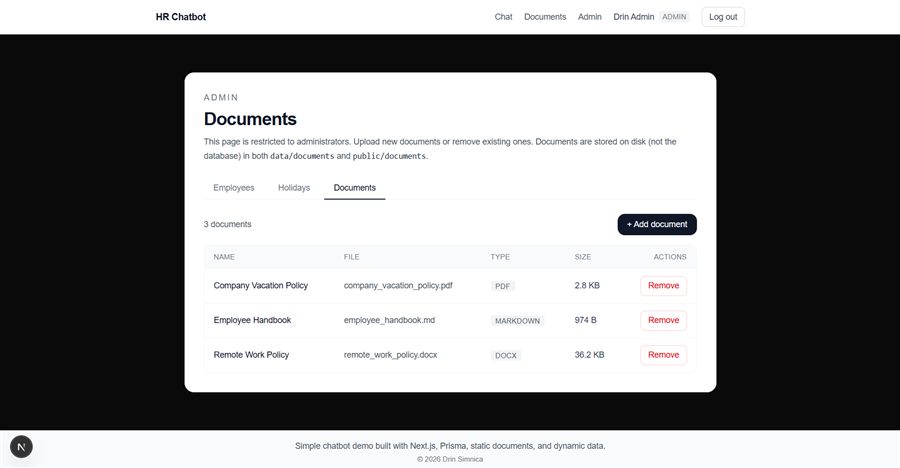Click the 3 documents count label
Image resolution: width=900 pixels, height=468 pixels.
[x=227, y=224]
